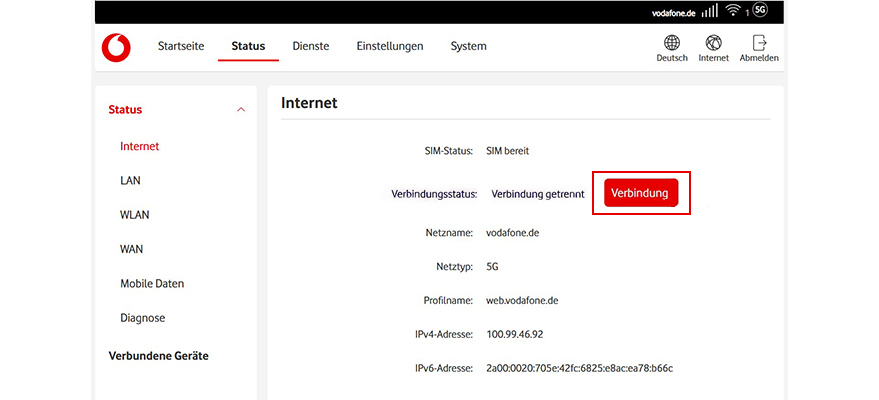Screen dimensions: 879x400
Task: Open WLAN status page
Action: [135, 215]
